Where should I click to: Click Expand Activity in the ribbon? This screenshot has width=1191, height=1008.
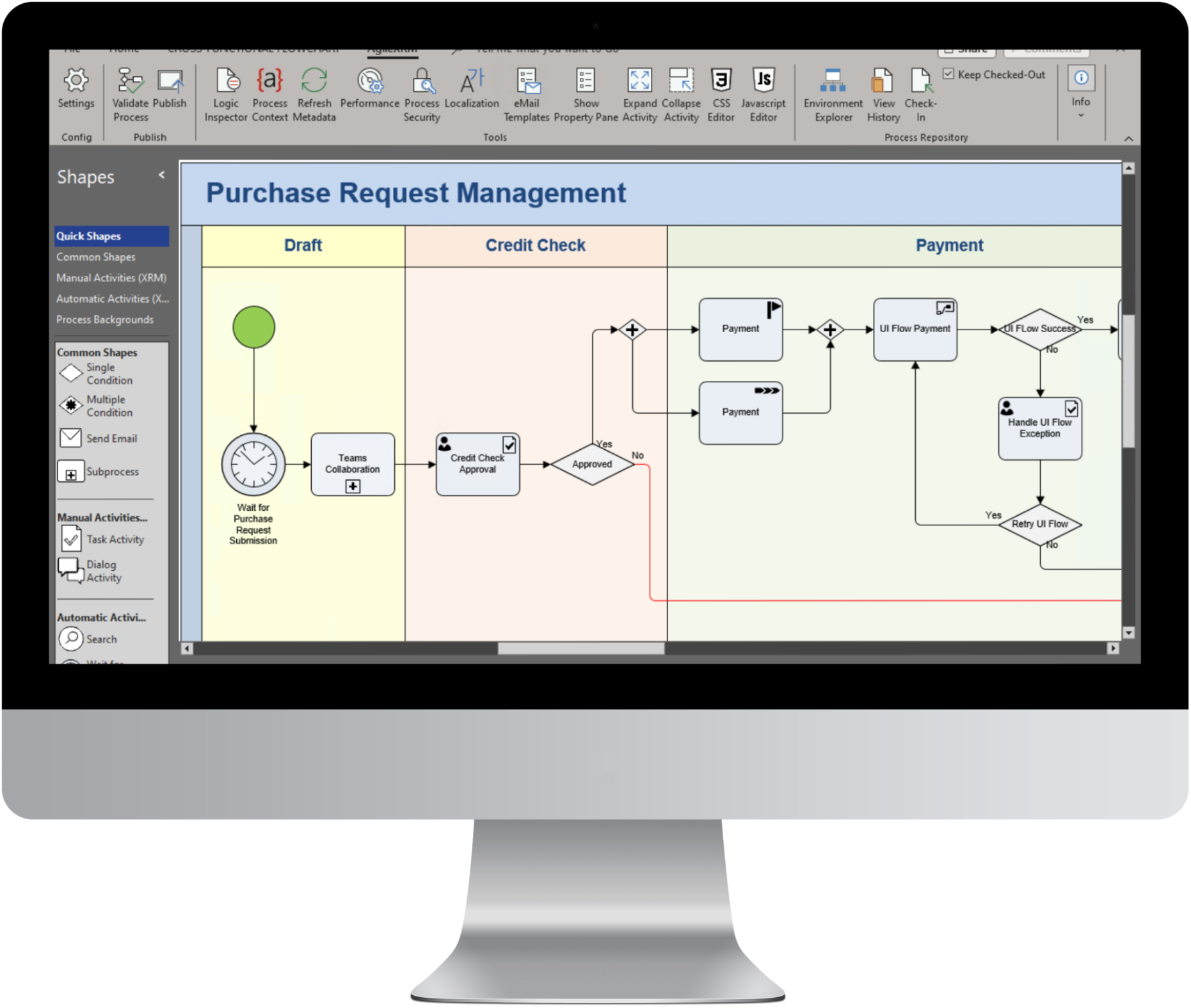click(x=639, y=94)
